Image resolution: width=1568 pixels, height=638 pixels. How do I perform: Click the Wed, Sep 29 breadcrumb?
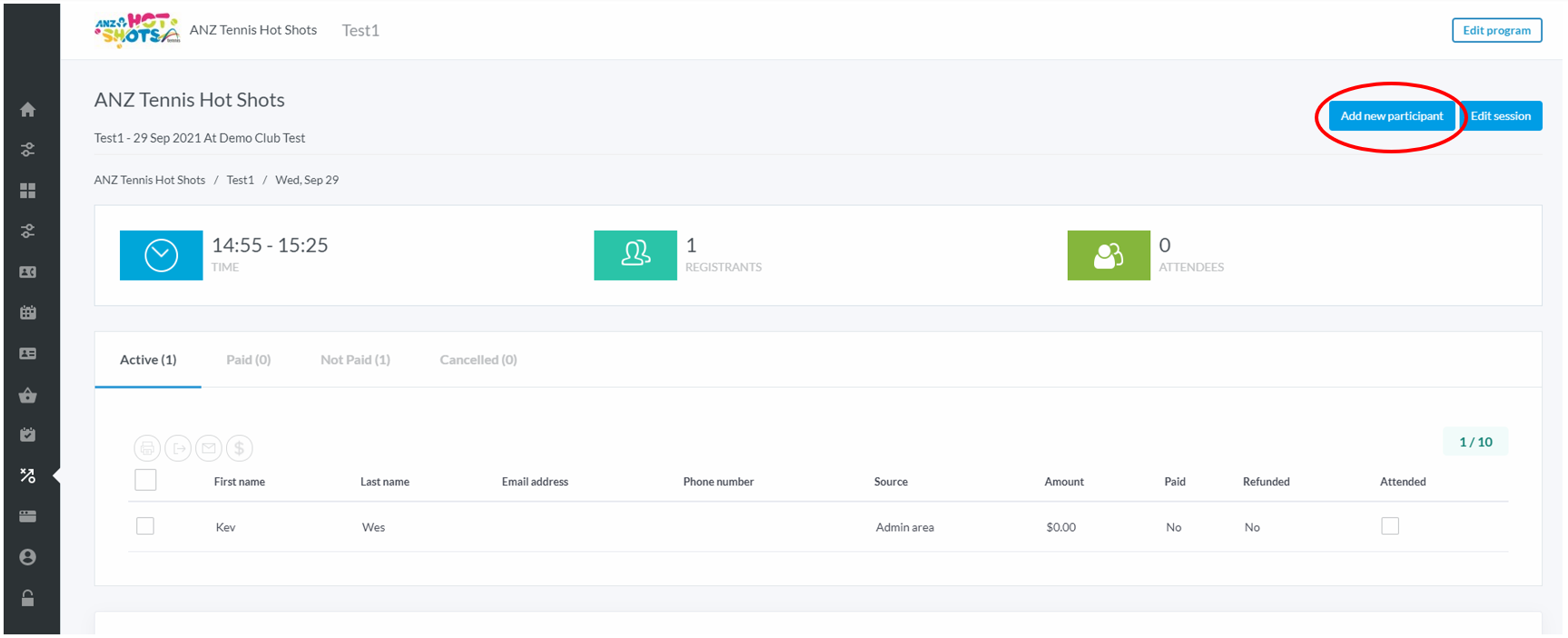click(x=307, y=180)
